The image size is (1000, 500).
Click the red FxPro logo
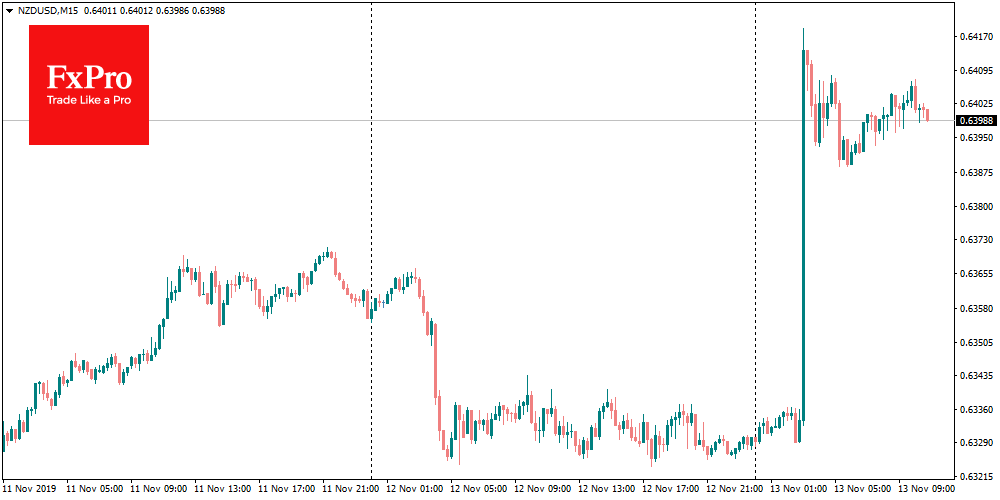point(89,85)
